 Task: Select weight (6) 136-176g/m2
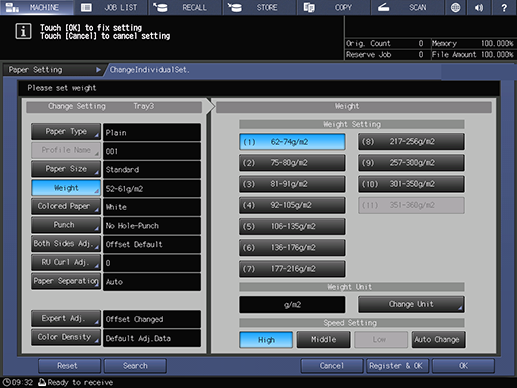point(292,248)
